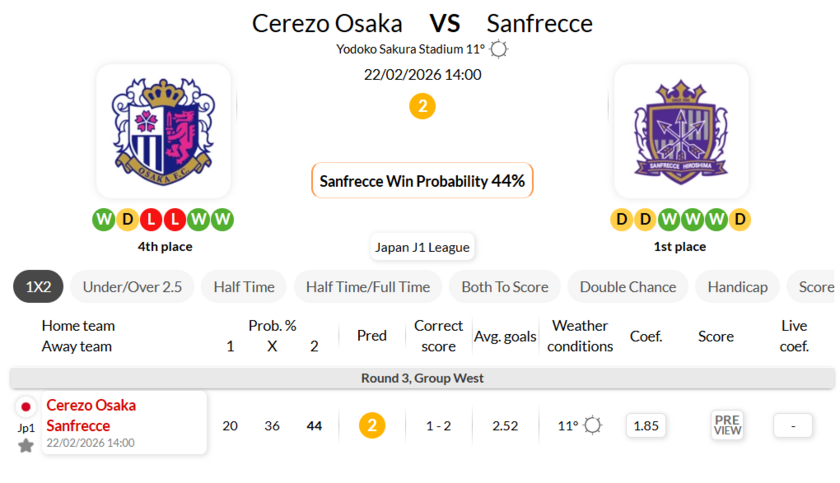Click the Japan J1 League label
840x483 pixels.
coord(422,247)
